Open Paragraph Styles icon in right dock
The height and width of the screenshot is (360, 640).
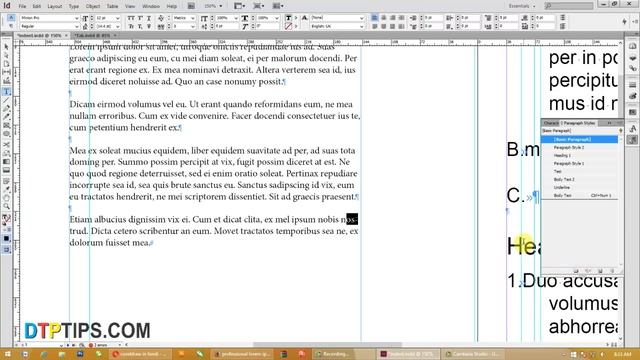pos(633,140)
